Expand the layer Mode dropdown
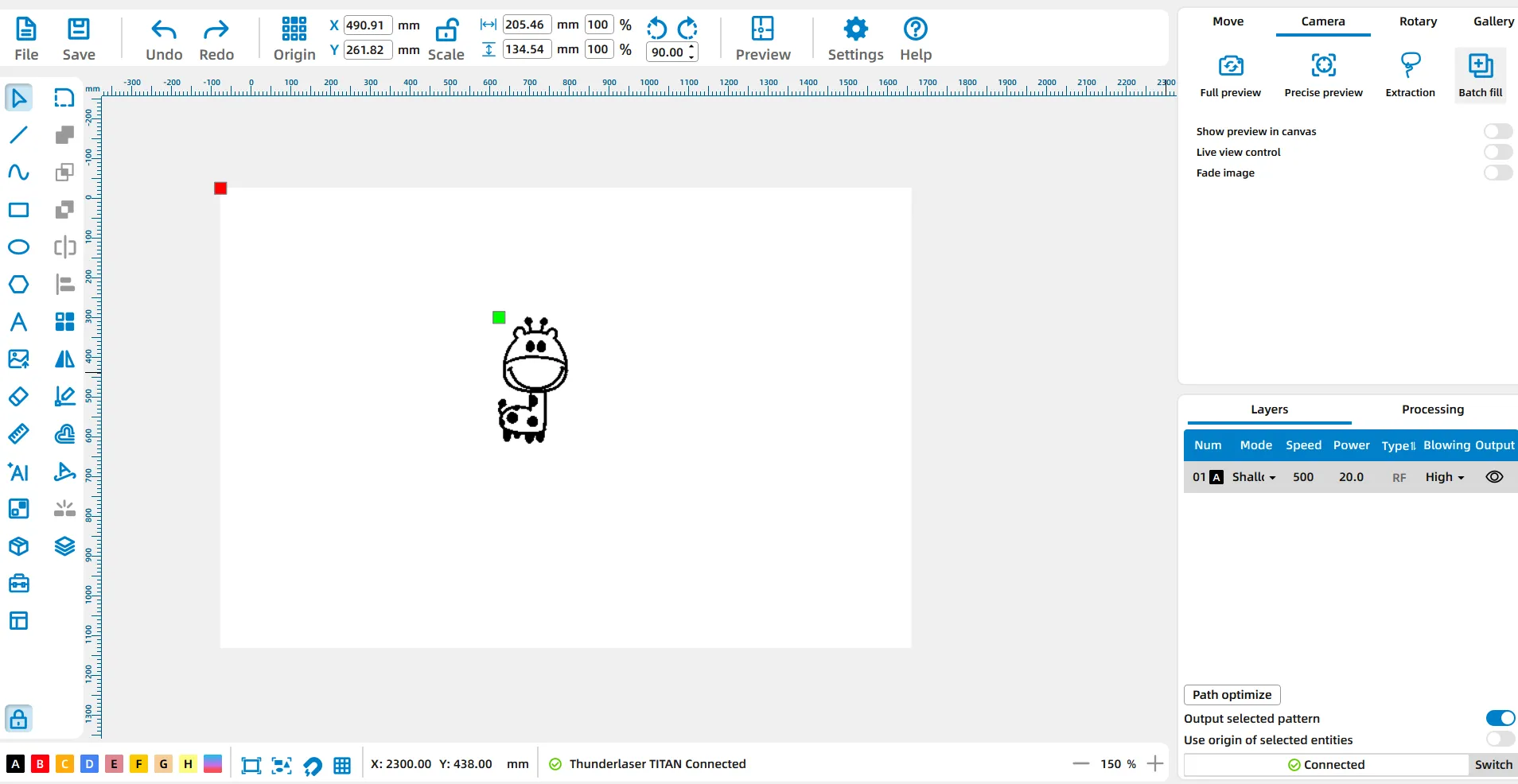1518x784 pixels. click(1254, 477)
